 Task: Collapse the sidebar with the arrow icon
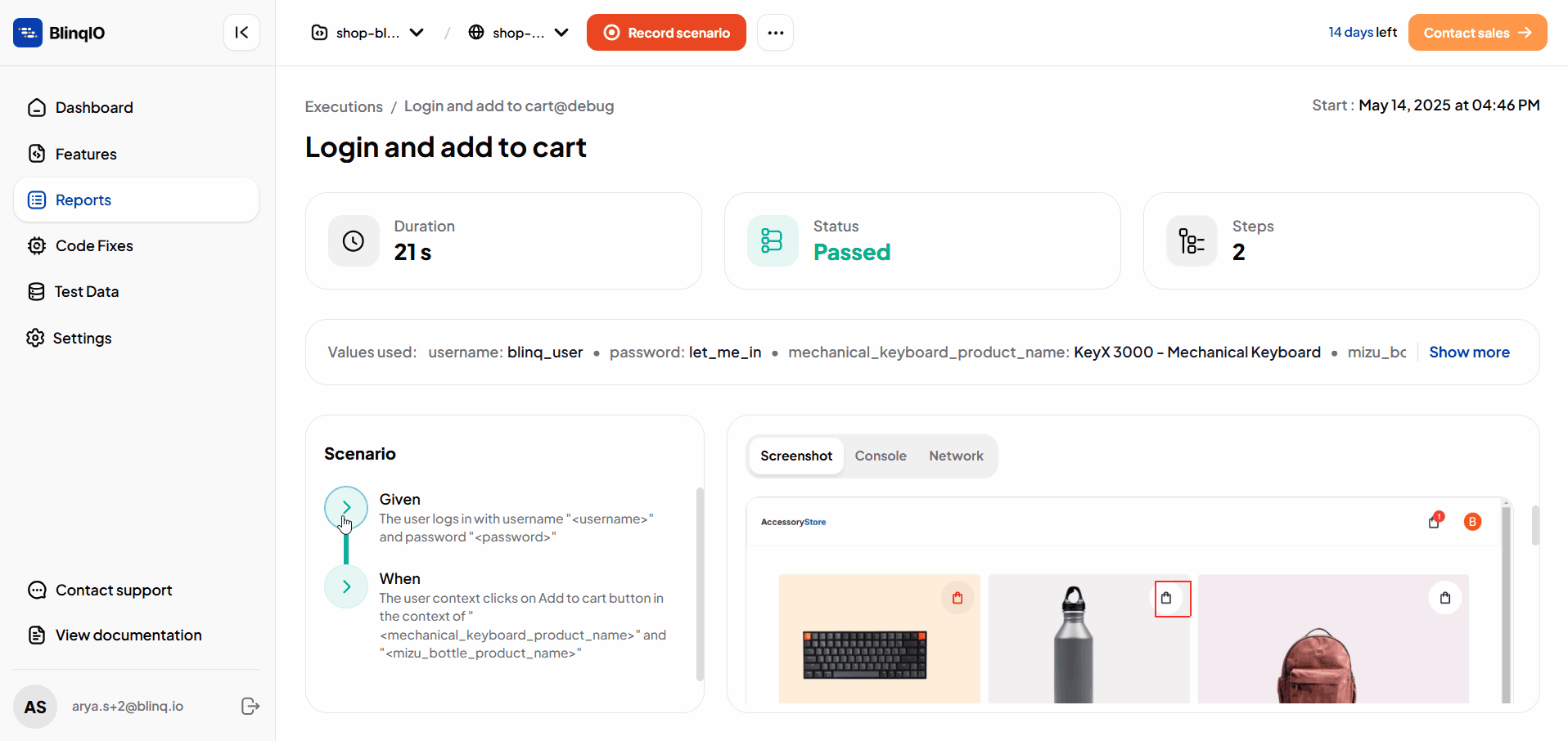tap(241, 33)
